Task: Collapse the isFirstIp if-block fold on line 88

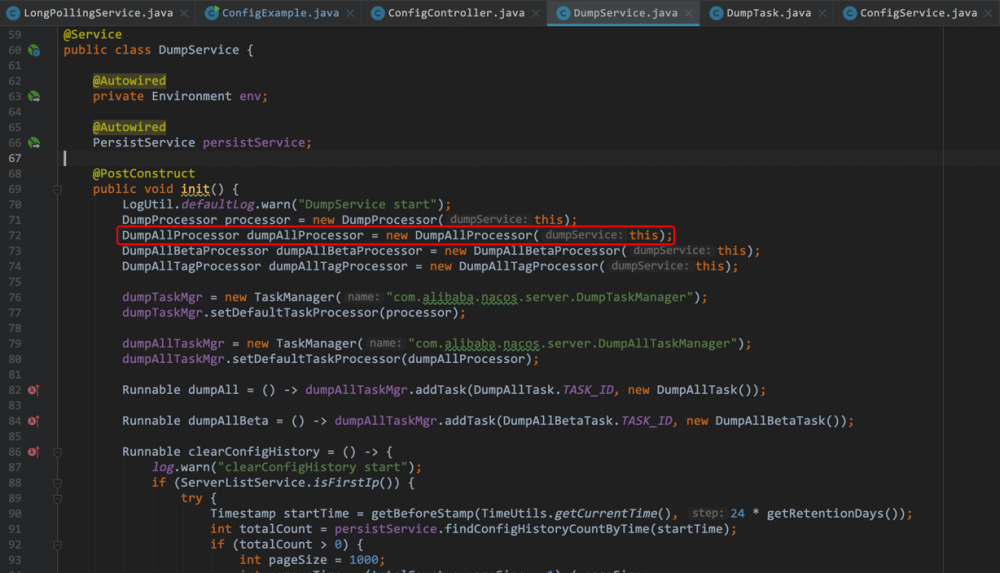Action: pos(57,483)
